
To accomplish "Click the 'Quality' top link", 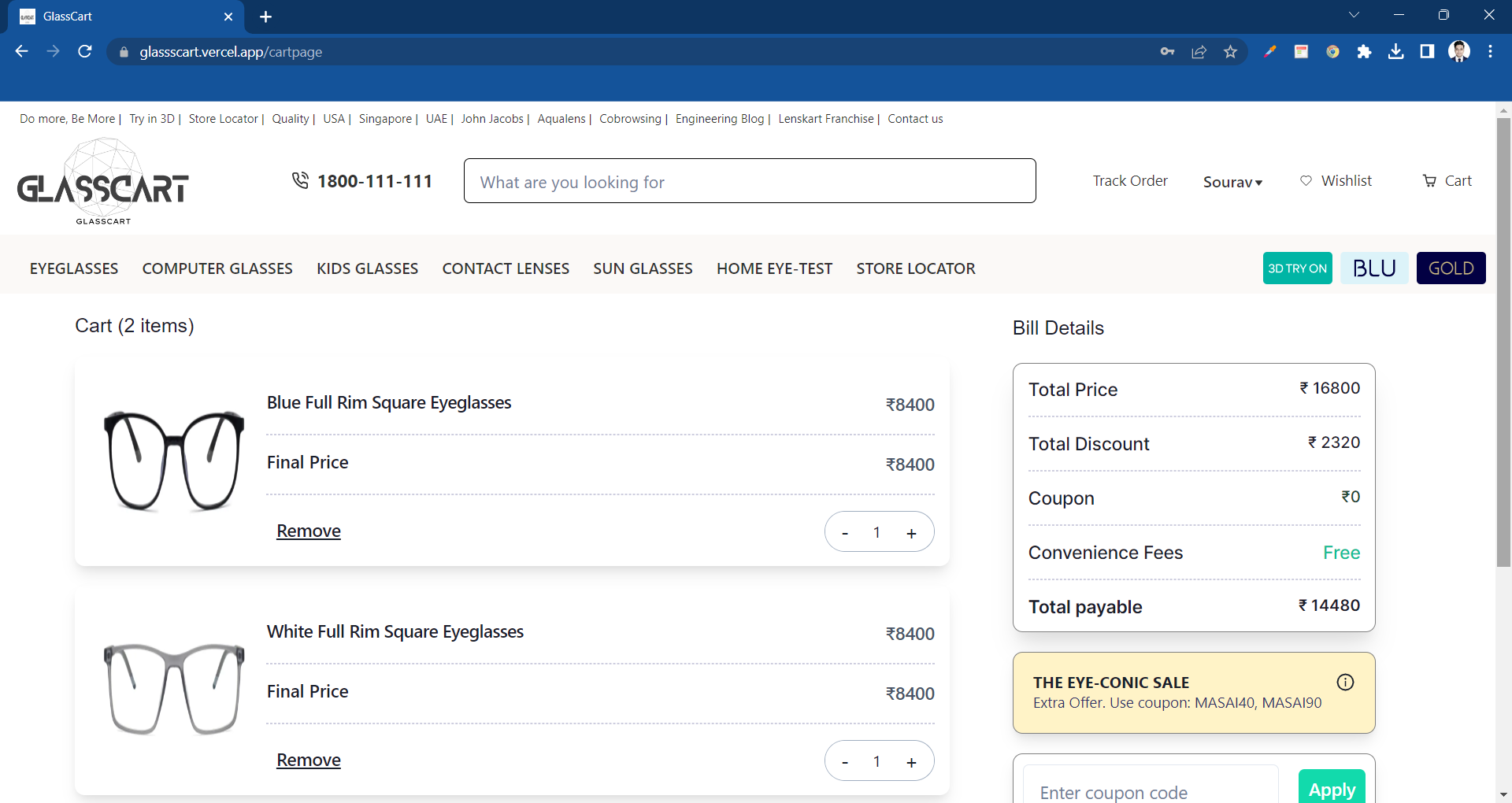I will (291, 119).
